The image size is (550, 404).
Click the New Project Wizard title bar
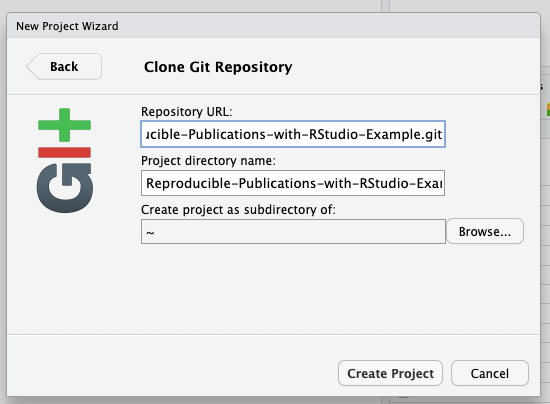pos(274,26)
